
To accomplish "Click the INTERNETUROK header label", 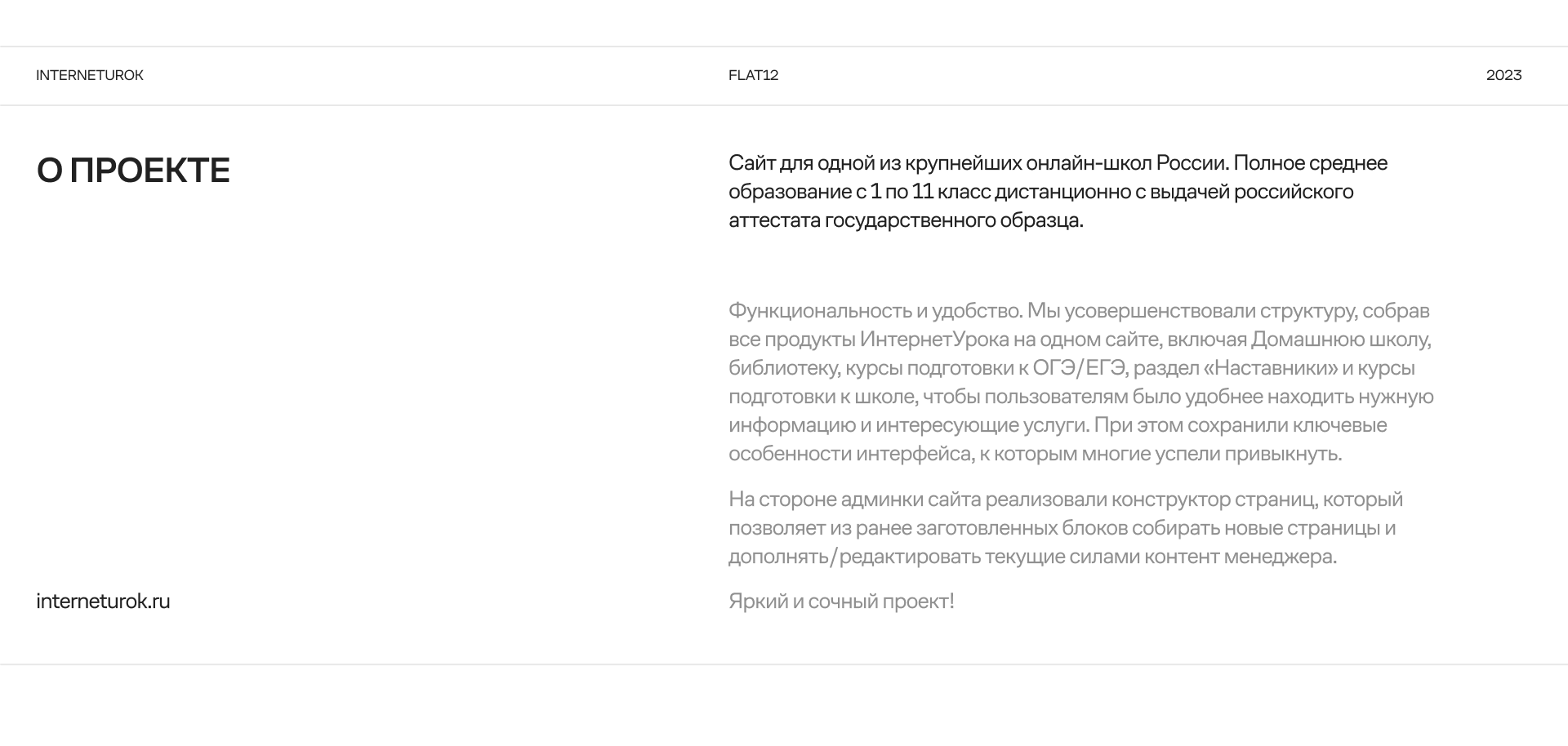I will (x=90, y=75).
